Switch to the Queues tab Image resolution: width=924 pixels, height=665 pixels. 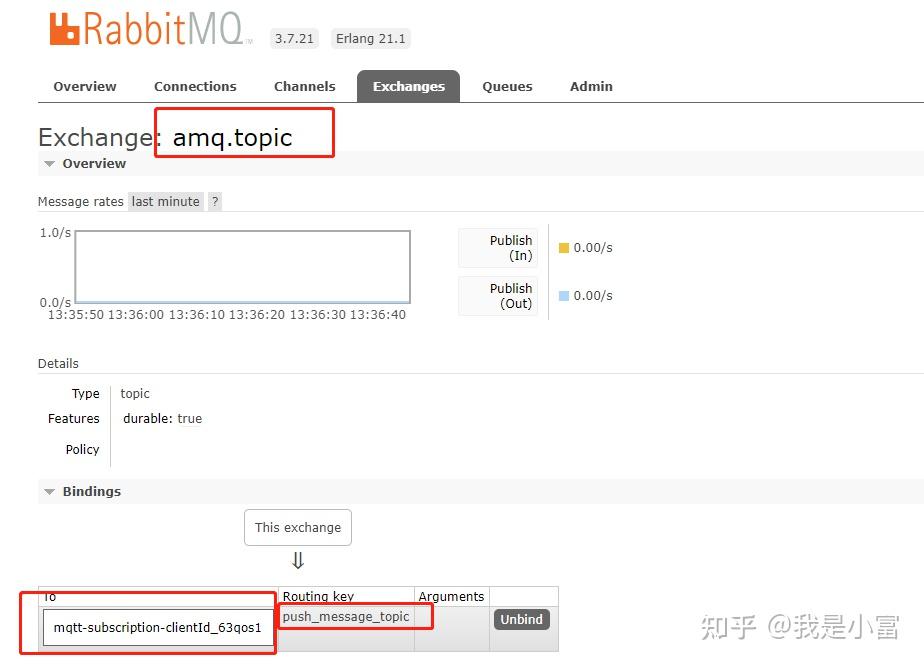507,86
